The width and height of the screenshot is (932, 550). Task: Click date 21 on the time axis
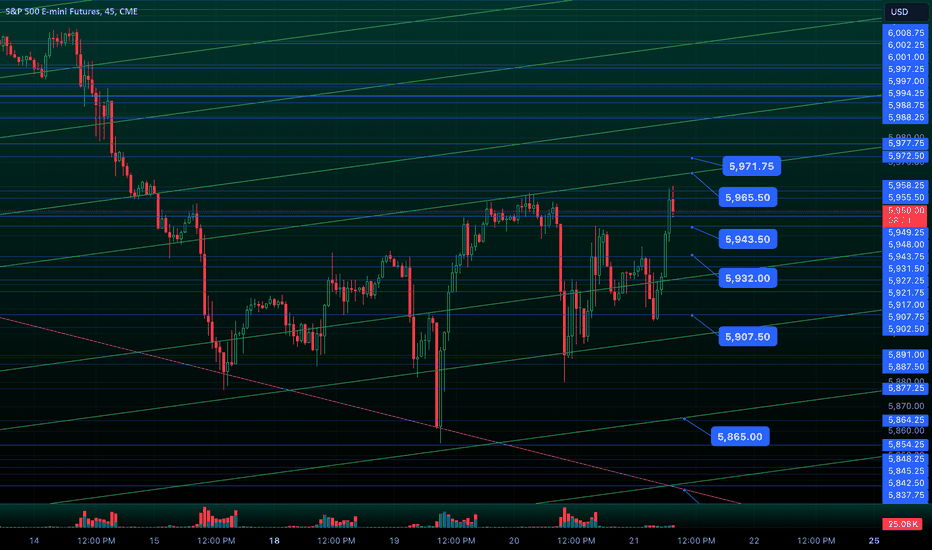click(x=634, y=540)
